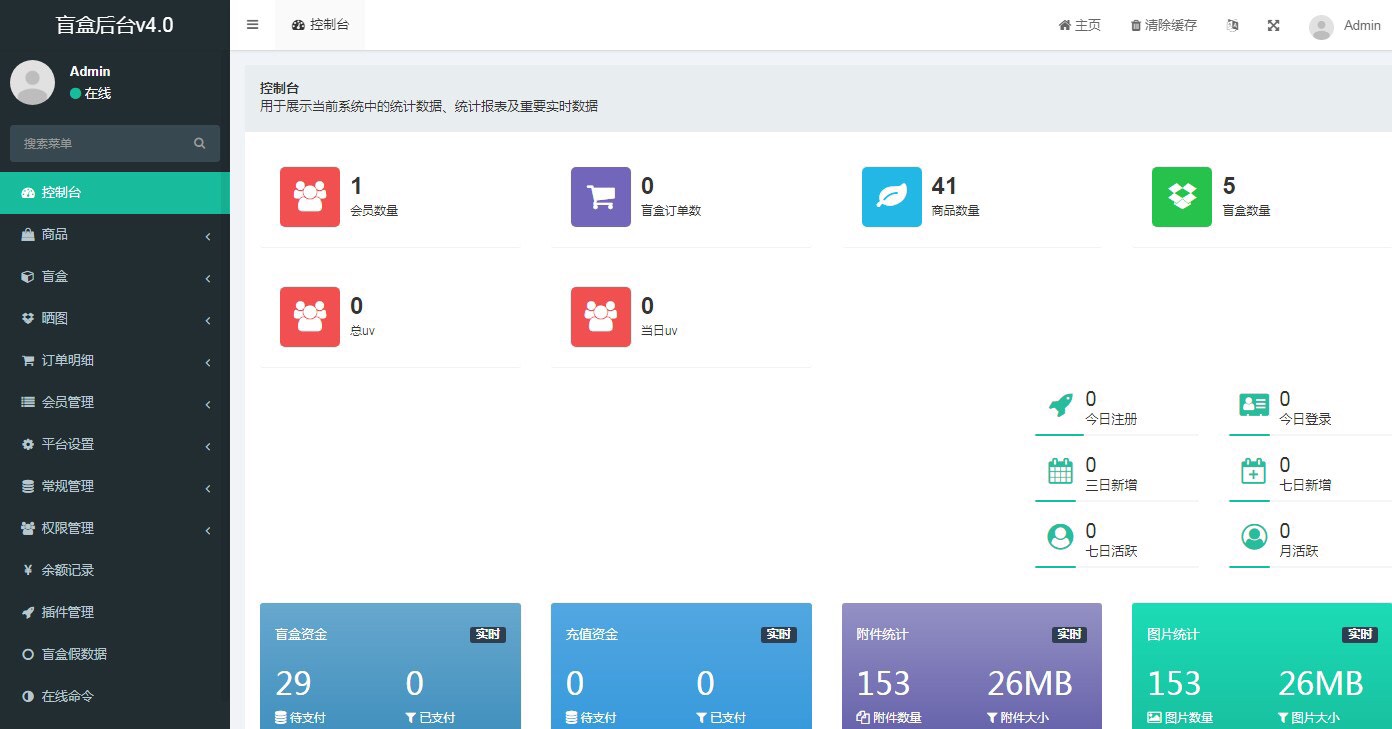Toggle the hamburger sidebar menu icon

pos(252,25)
